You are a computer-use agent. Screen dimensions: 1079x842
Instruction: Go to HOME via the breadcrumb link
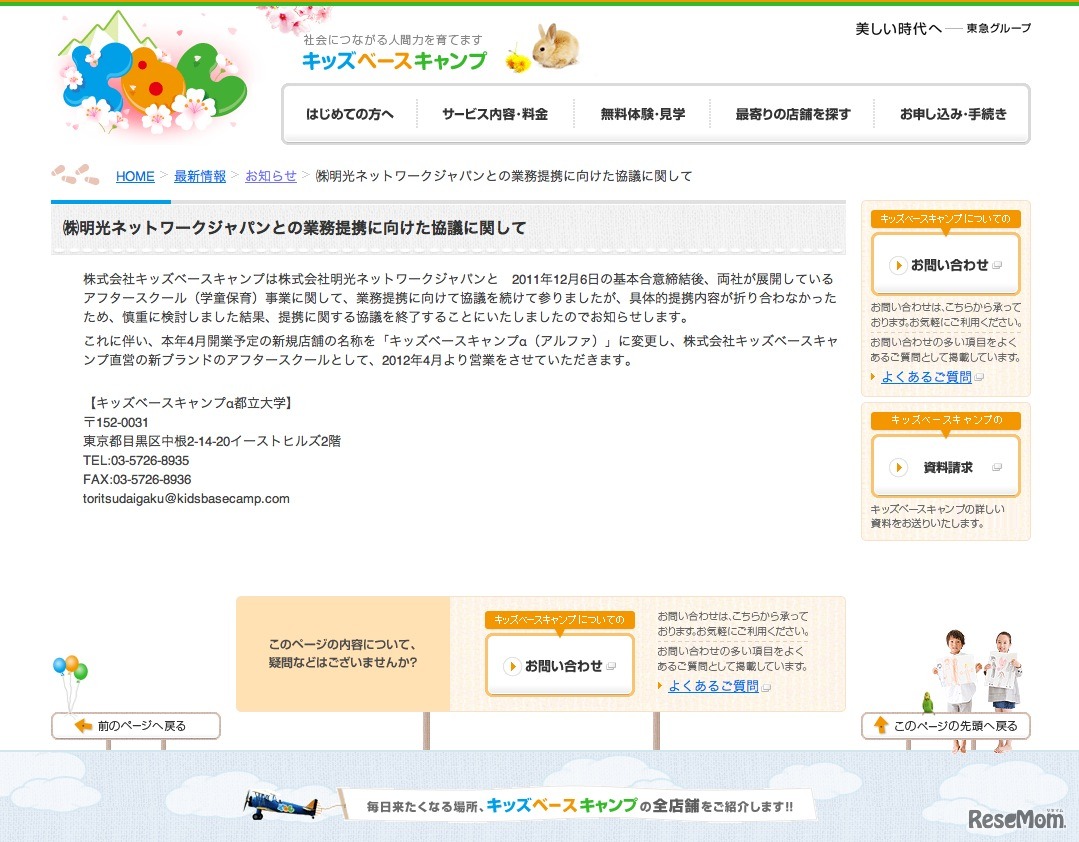pyautogui.click(x=135, y=176)
